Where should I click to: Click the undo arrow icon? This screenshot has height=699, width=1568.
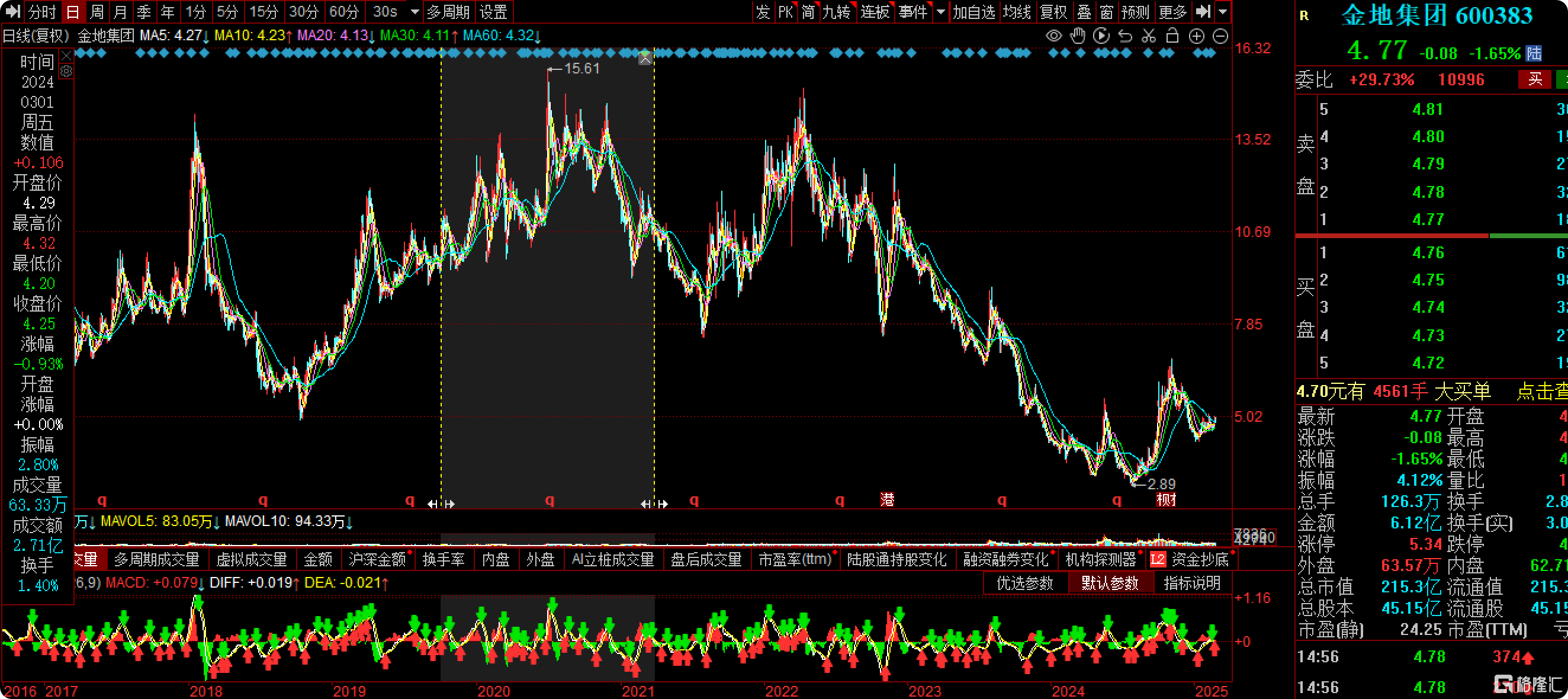1125,36
